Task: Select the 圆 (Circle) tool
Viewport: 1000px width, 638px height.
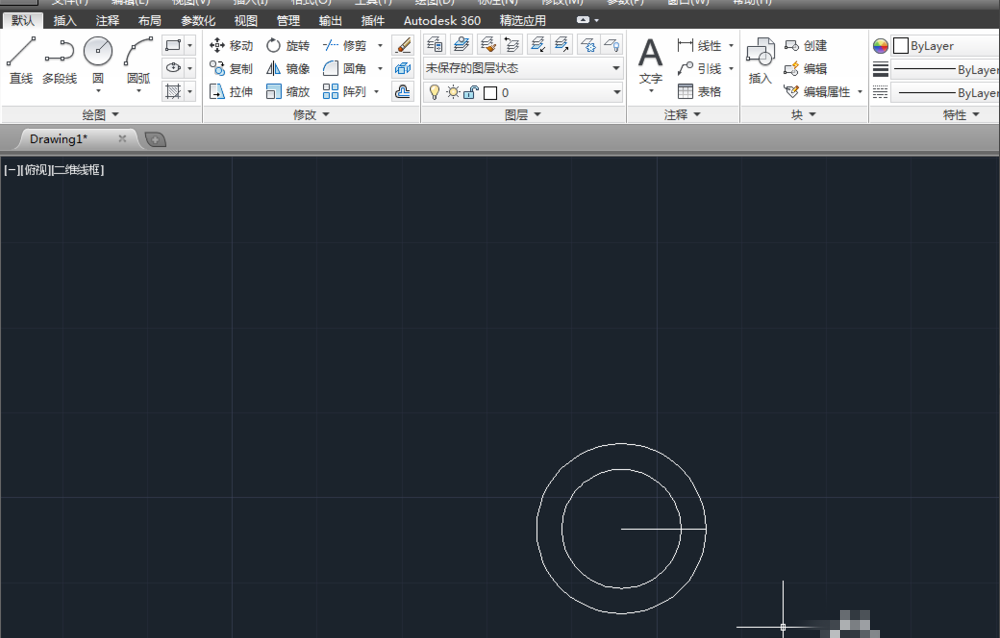Action: (98, 59)
